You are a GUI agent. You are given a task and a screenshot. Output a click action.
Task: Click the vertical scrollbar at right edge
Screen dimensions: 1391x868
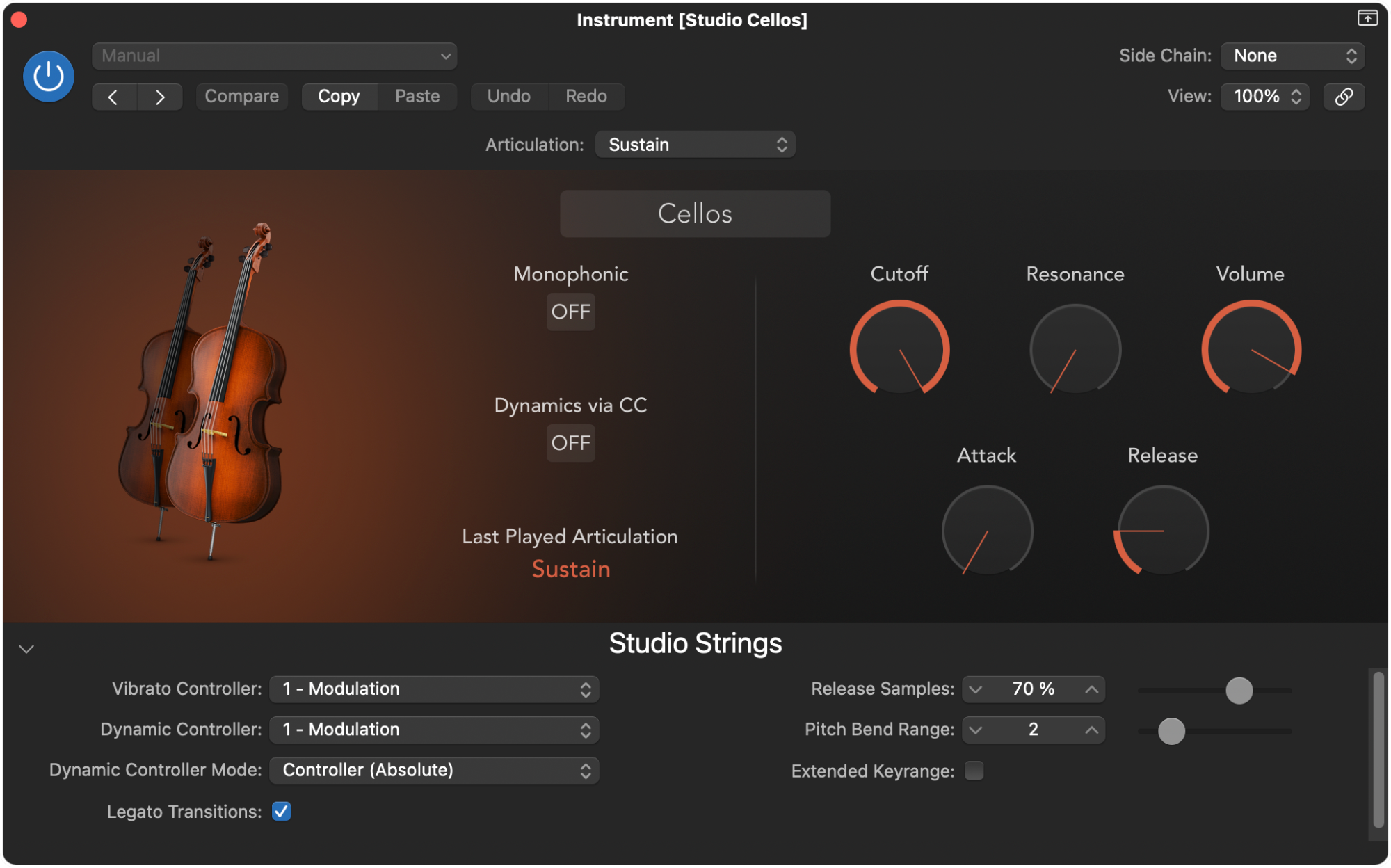coord(1378,748)
